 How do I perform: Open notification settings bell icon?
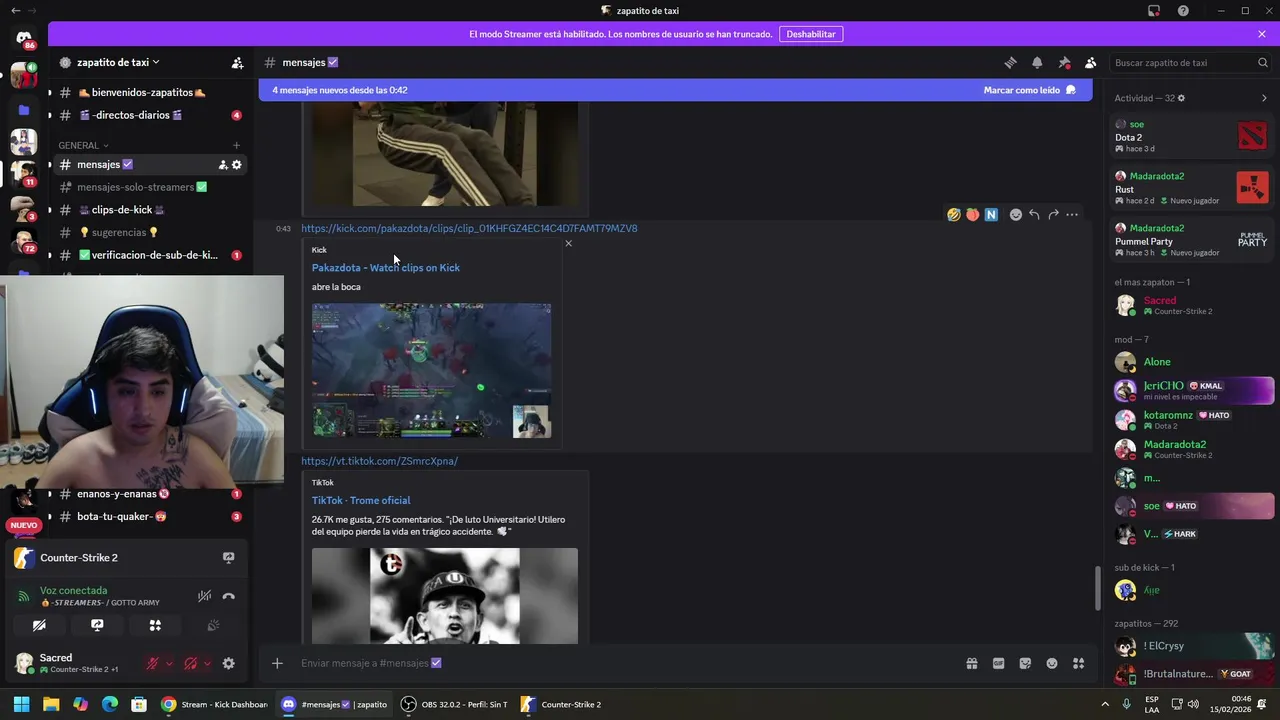pos(1037,62)
